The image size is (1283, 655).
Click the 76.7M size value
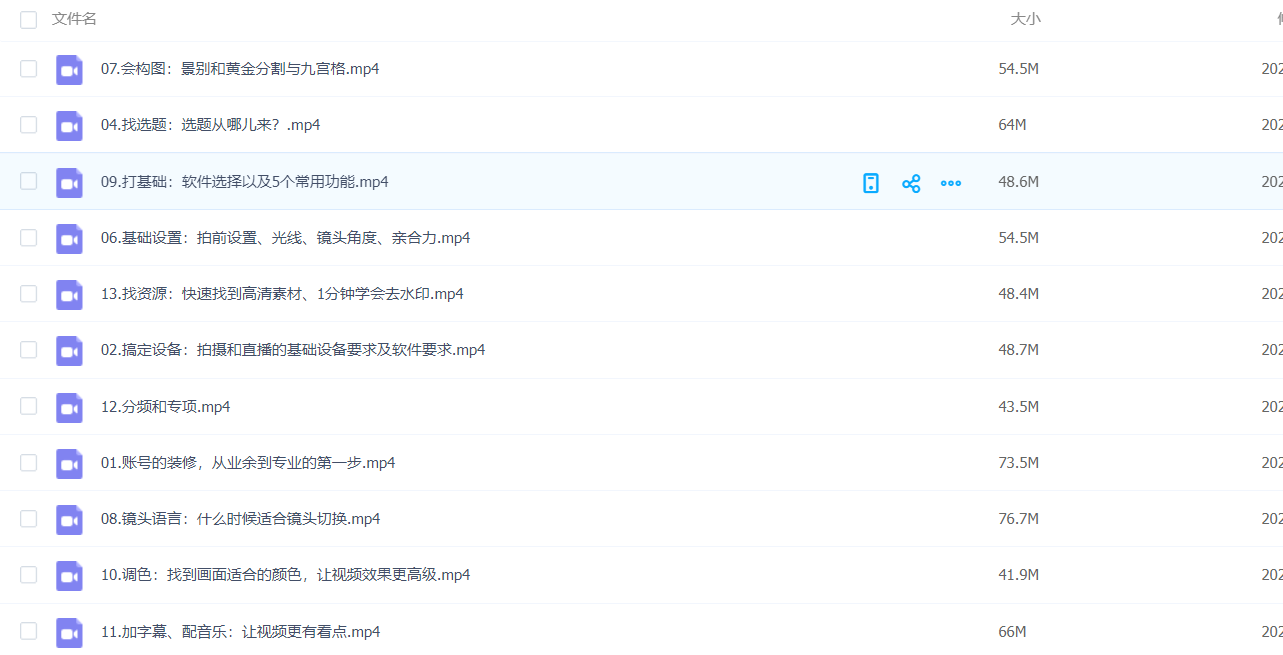click(x=1018, y=519)
